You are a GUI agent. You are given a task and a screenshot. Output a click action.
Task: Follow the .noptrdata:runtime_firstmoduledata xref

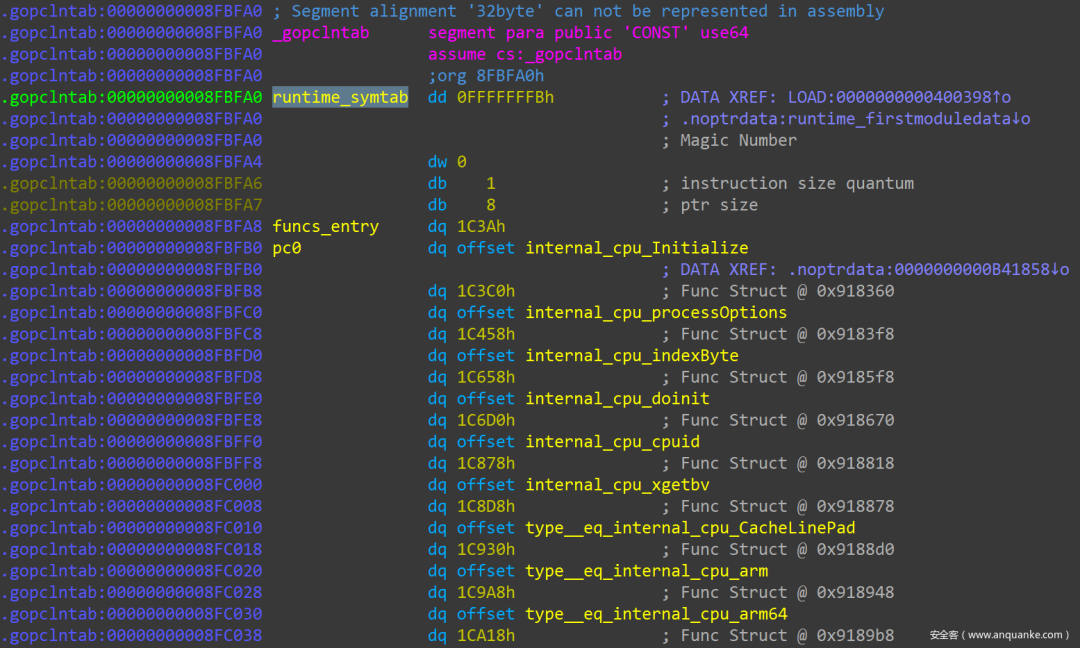point(855,118)
